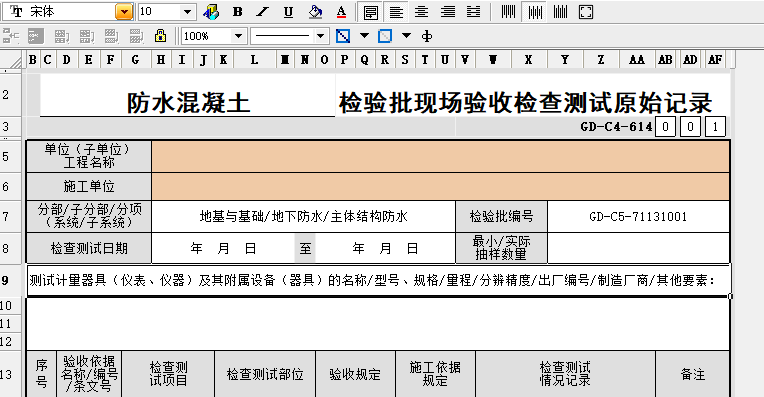Image resolution: width=764 pixels, height=397 pixels.
Task: Select column header X
Action: 528,60
